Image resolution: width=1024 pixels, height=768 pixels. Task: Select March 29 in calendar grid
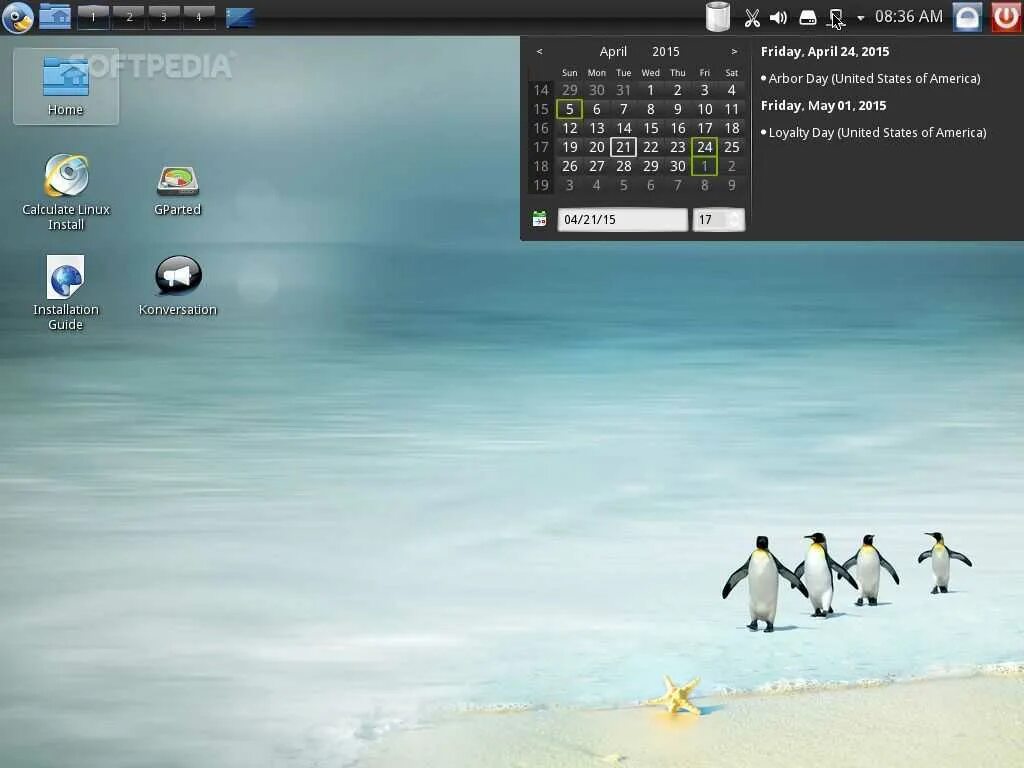(x=569, y=90)
